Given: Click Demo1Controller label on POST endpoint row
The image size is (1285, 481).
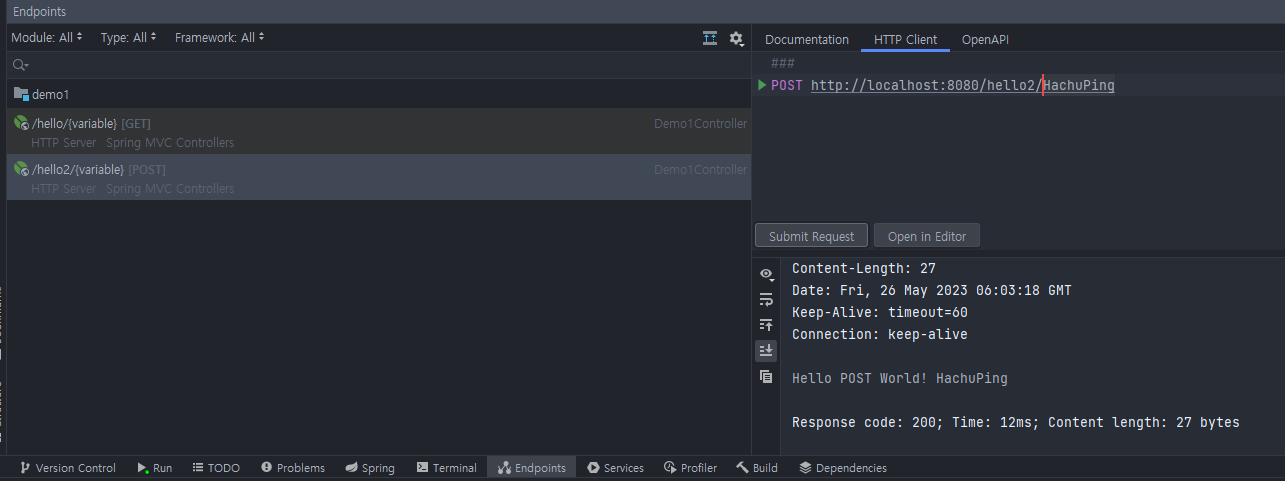Looking at the screenshot, I should click(x=700, y=169).
